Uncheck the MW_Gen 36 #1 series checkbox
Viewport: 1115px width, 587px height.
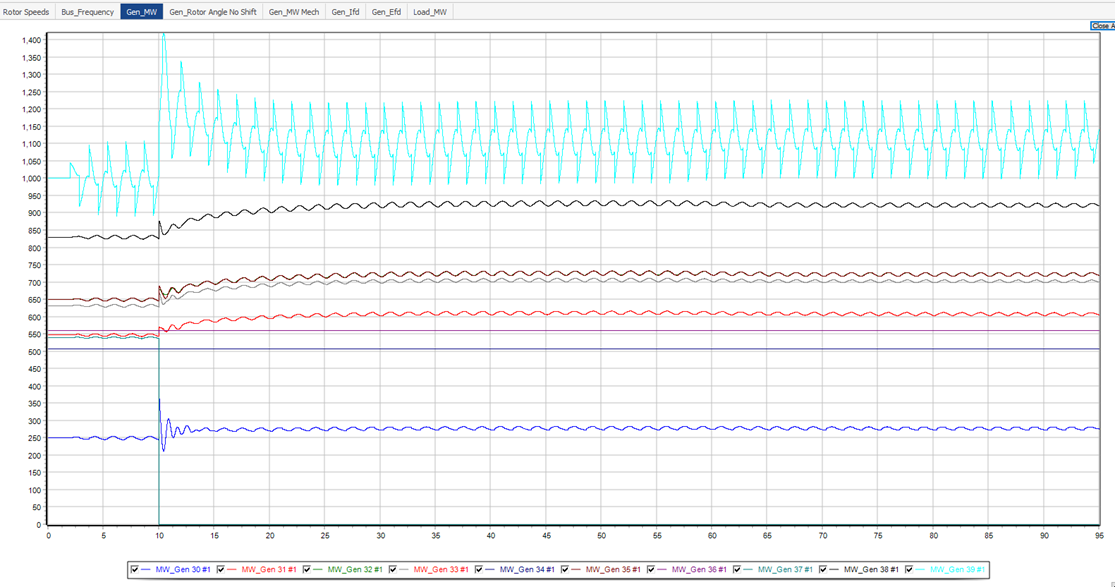point(651,569)
